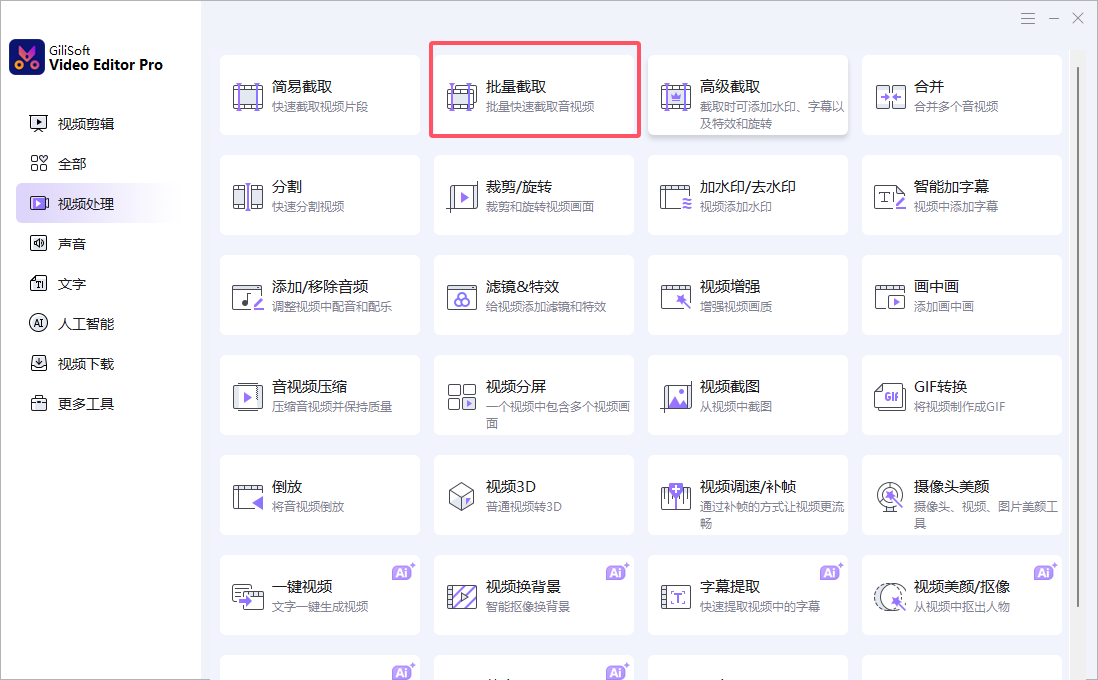Image resolution: width=1098 pixels, height=680 pixels.
Task: Go to the 声音 audio category
Action: point(72,244)
